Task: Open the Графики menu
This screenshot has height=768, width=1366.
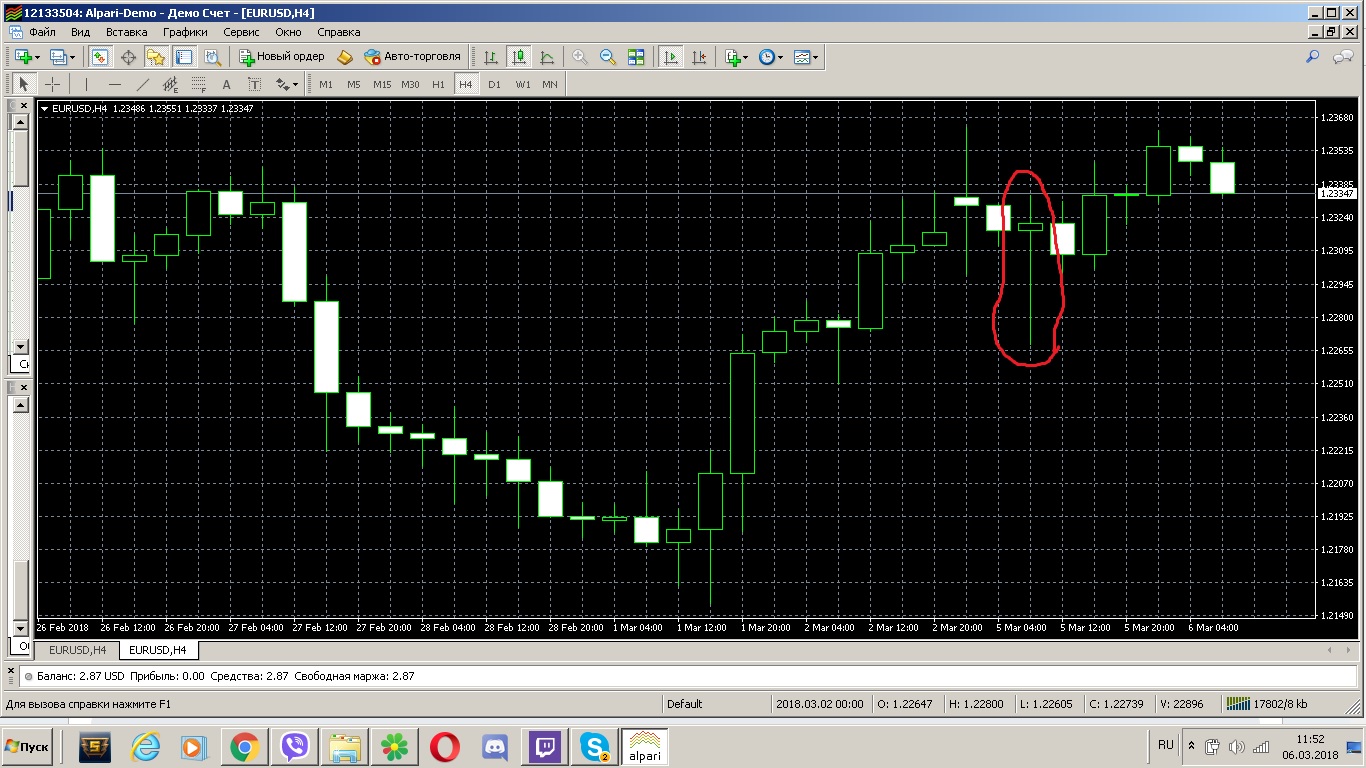Action: [x=185, y=31]
